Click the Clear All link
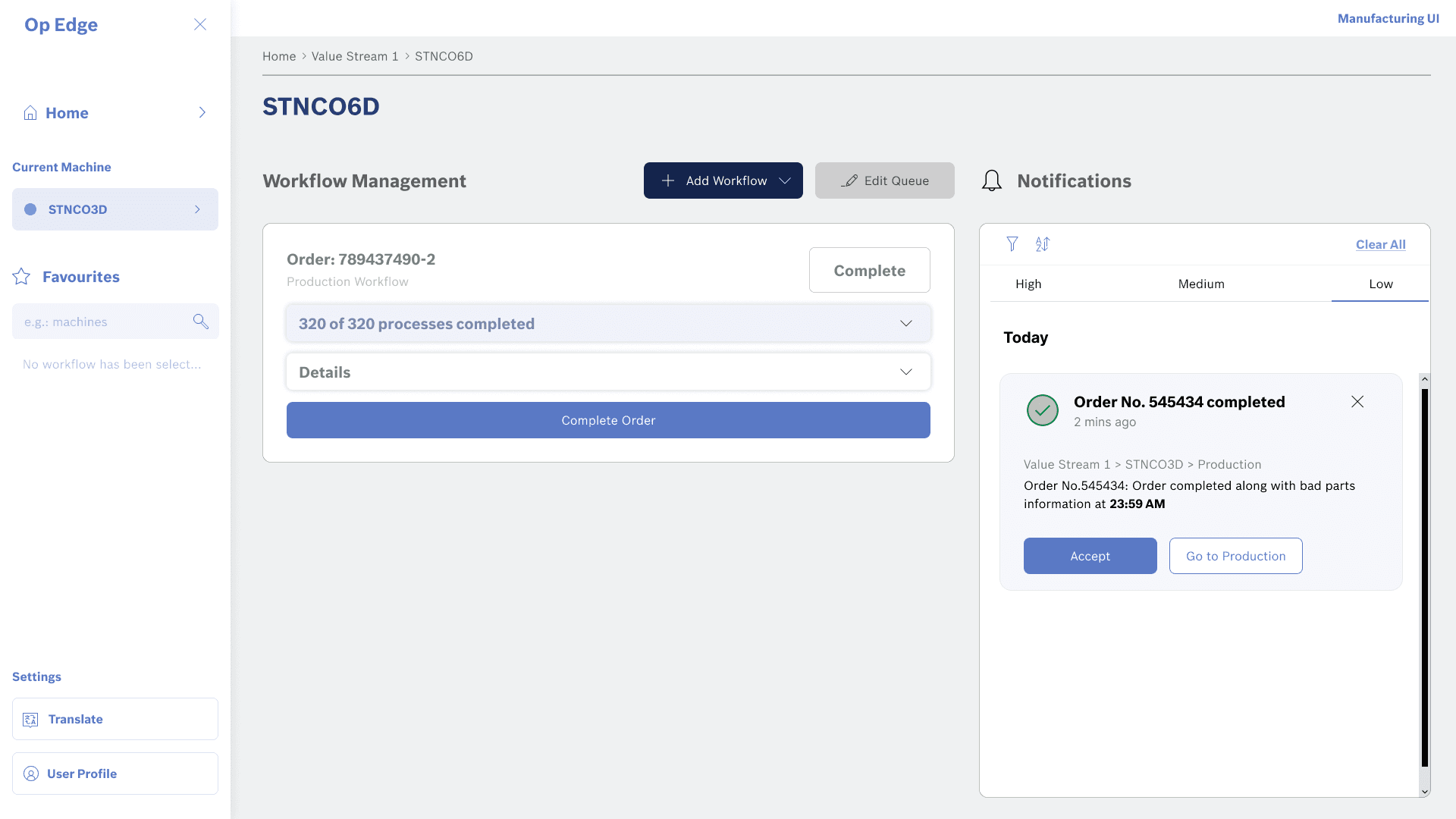 tap(1380, 244)
